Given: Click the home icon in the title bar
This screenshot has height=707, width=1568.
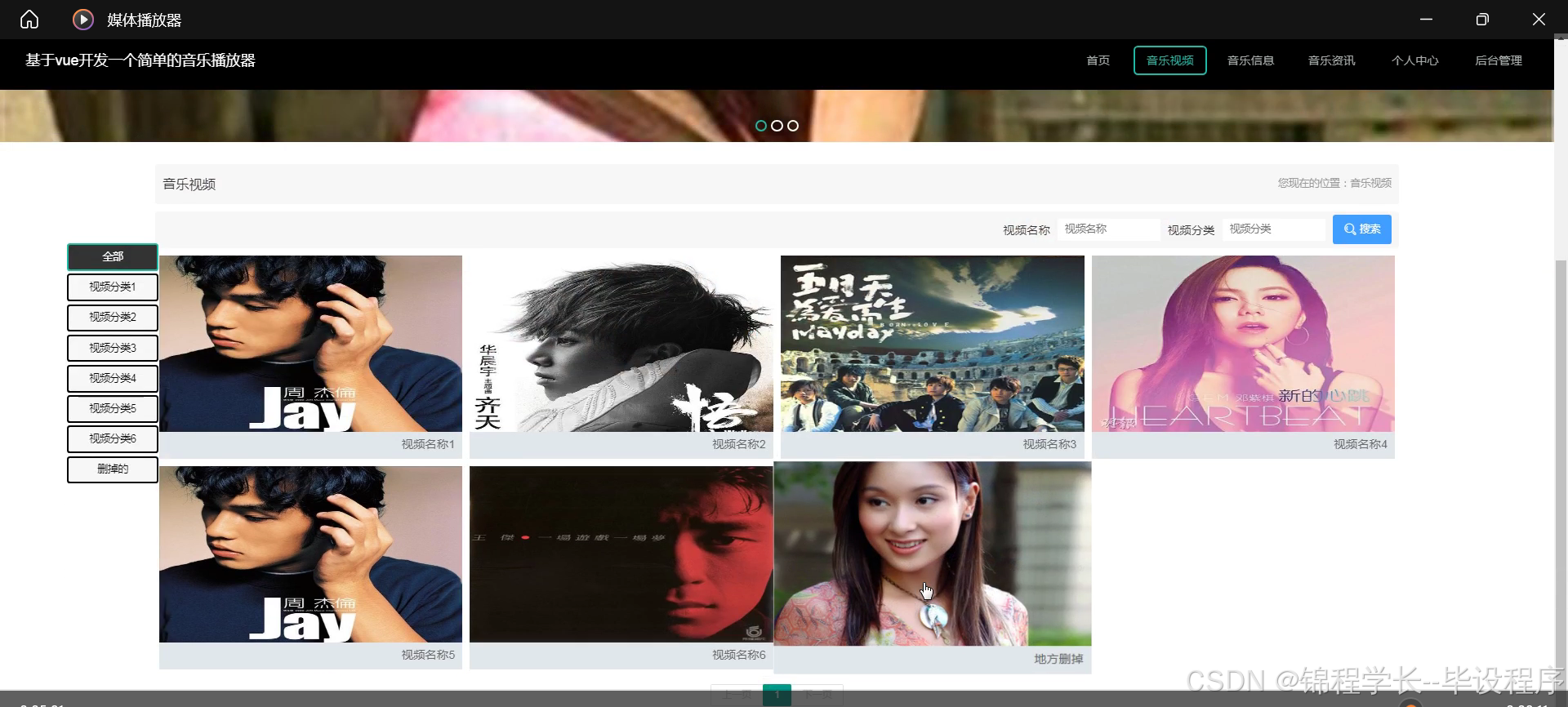Looking at the screenshot, I should [x=29, y=20].
